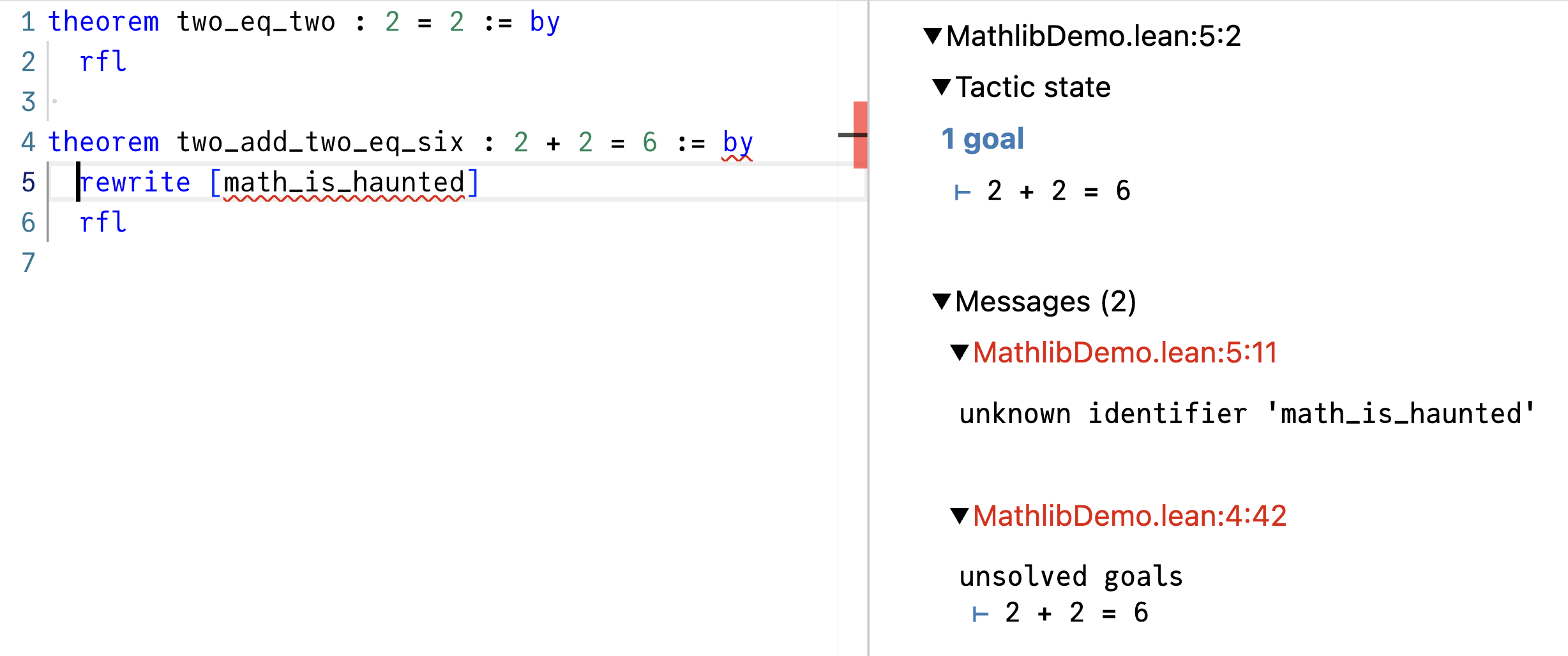
Task: Click the rewrite keyword on line 5
Action: point(135,183)
